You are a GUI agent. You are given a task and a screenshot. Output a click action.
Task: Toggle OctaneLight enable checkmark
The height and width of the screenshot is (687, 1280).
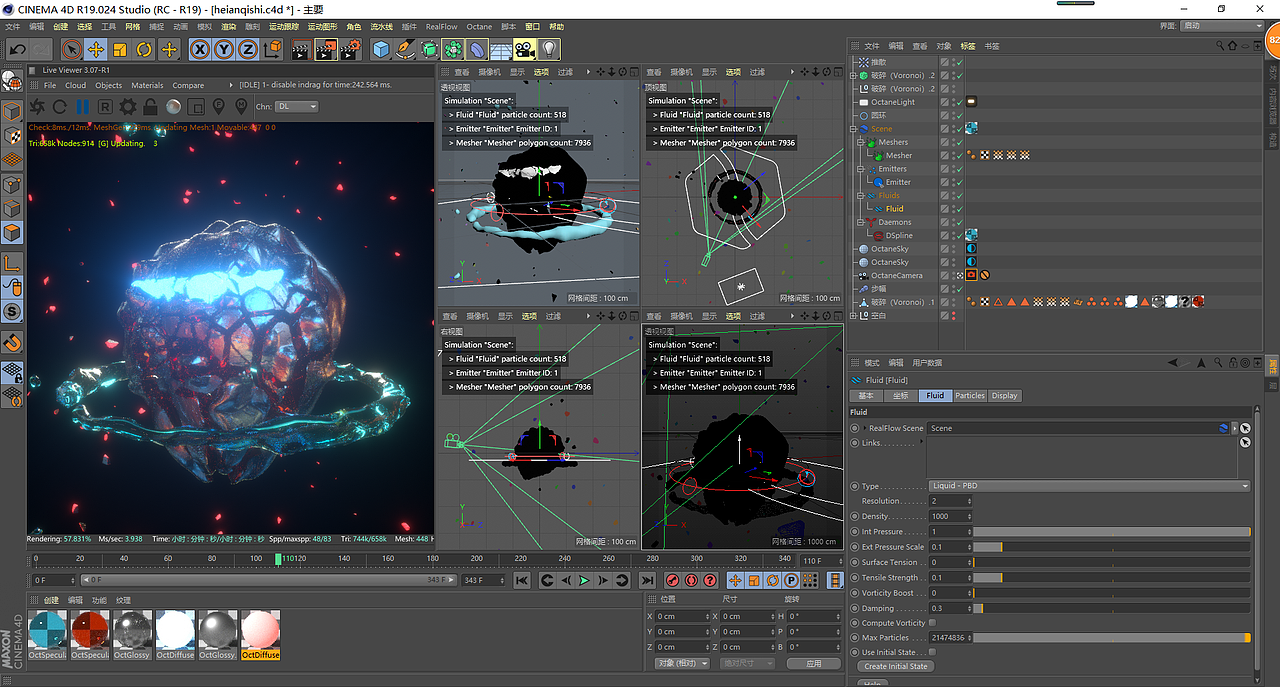(x=958, y=102)
